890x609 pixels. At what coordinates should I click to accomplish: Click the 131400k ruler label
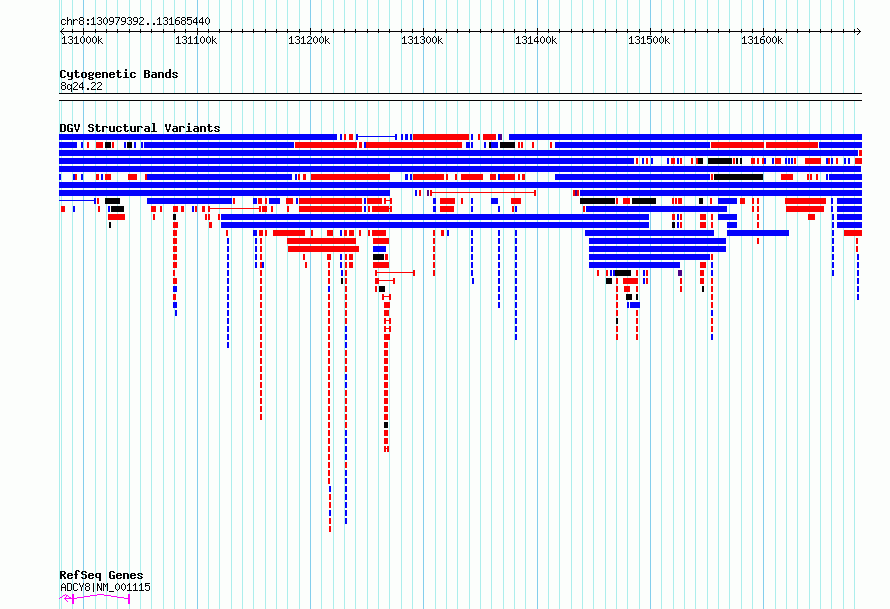point(536,40)
